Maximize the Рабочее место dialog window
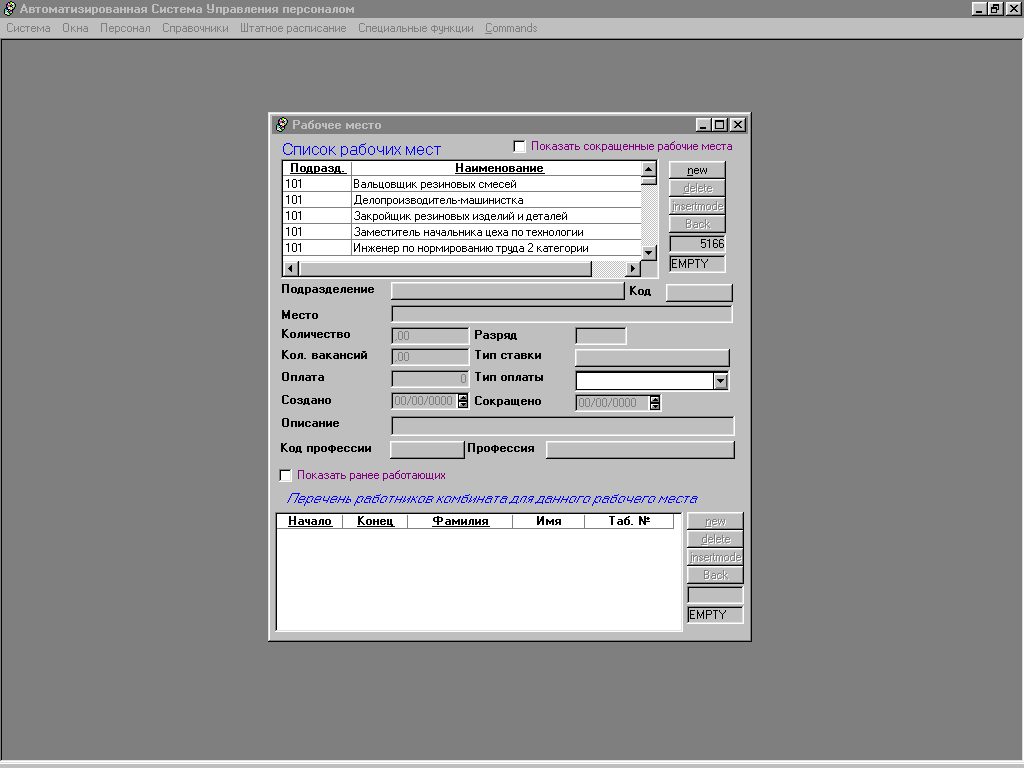 point(720,125)
